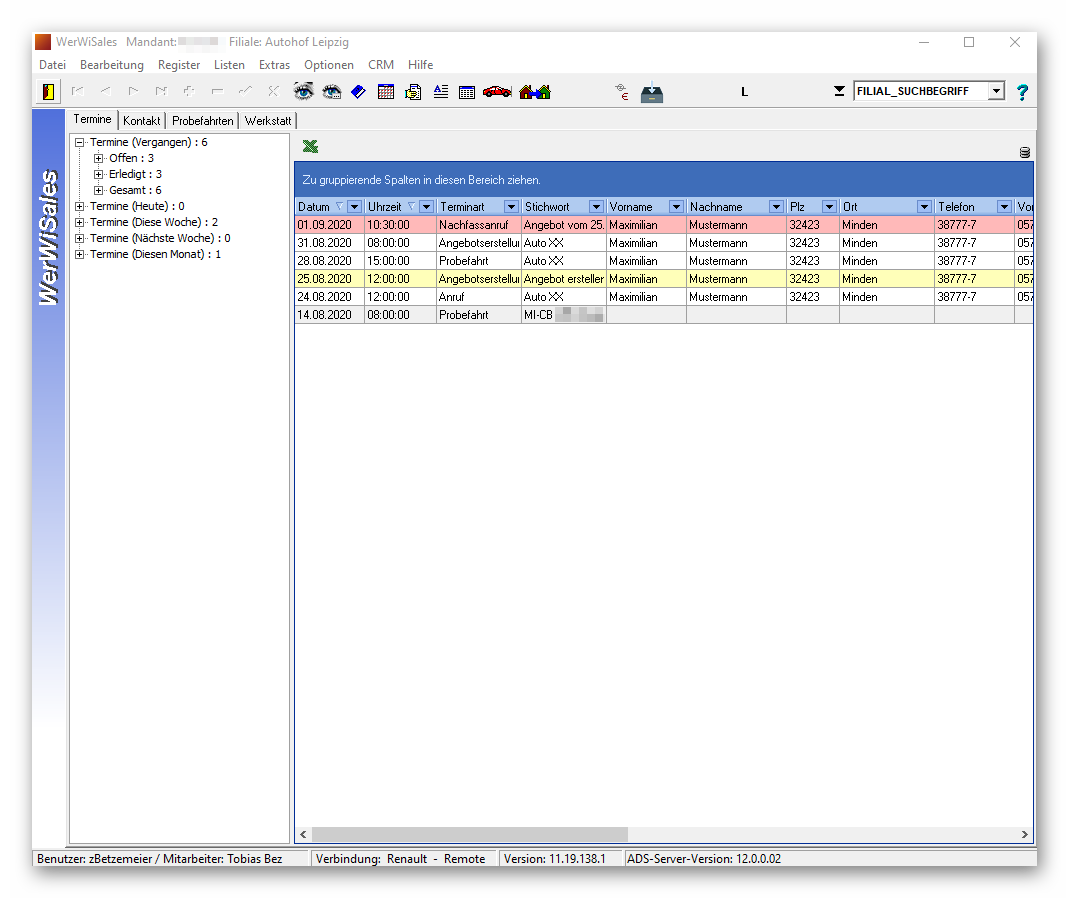
Task: Click the first blue eye view icon
Action: [303, 91]
